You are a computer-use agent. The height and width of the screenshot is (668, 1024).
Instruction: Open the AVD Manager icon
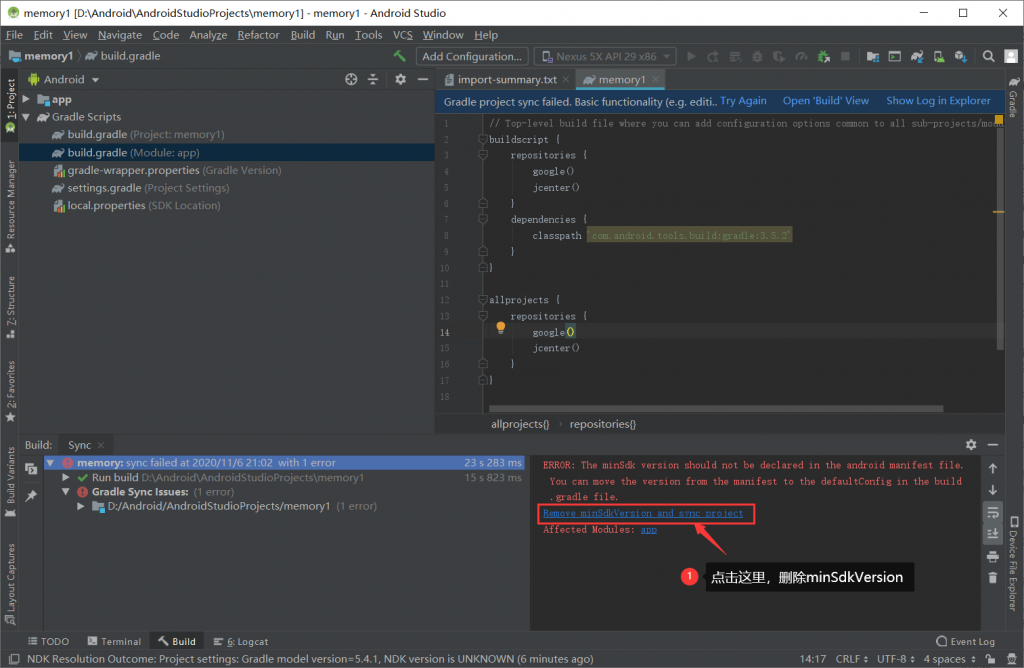click(x=938, y=57)
